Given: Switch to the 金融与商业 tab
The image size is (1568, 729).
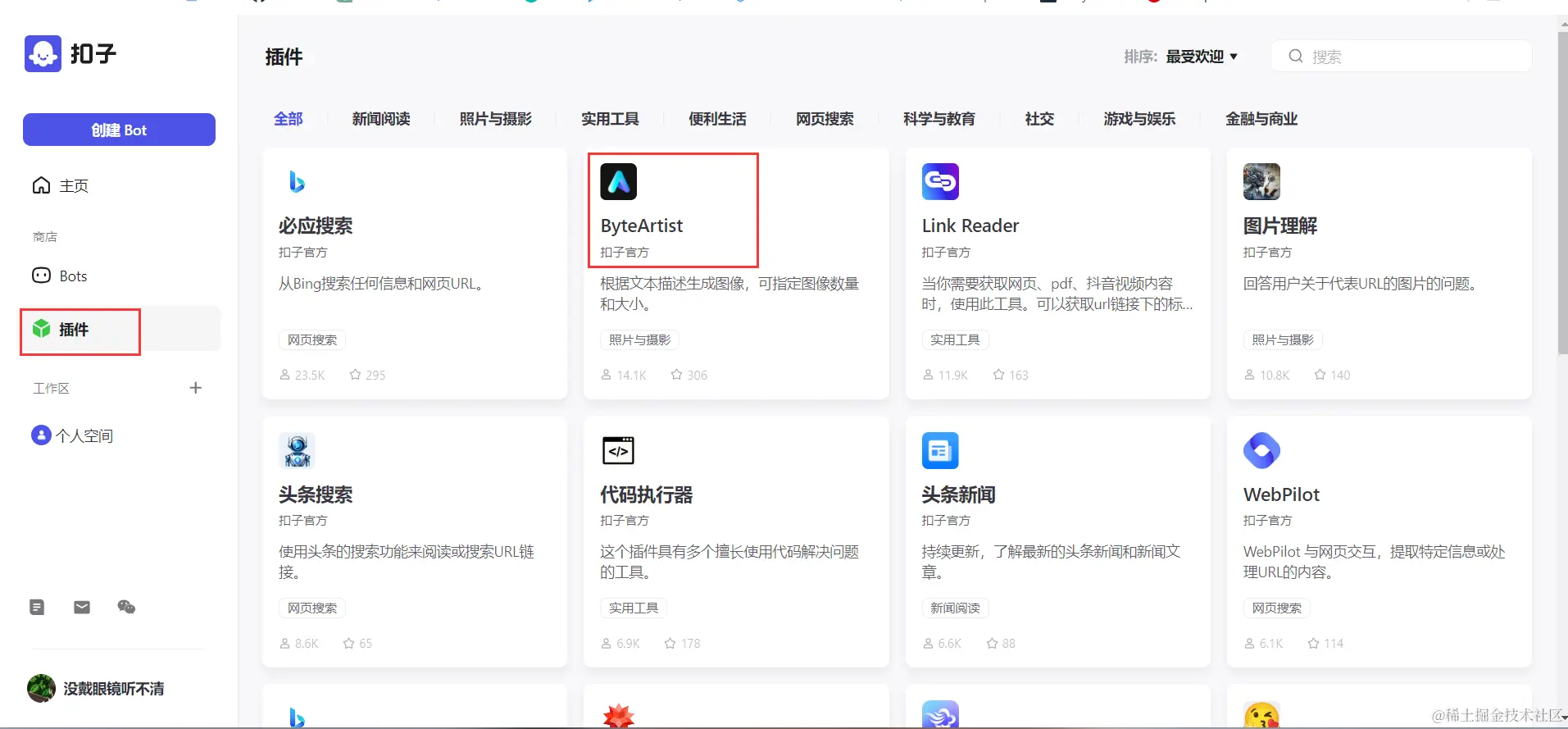Looking at the screenshot, I should click(x=1261, y=119).
